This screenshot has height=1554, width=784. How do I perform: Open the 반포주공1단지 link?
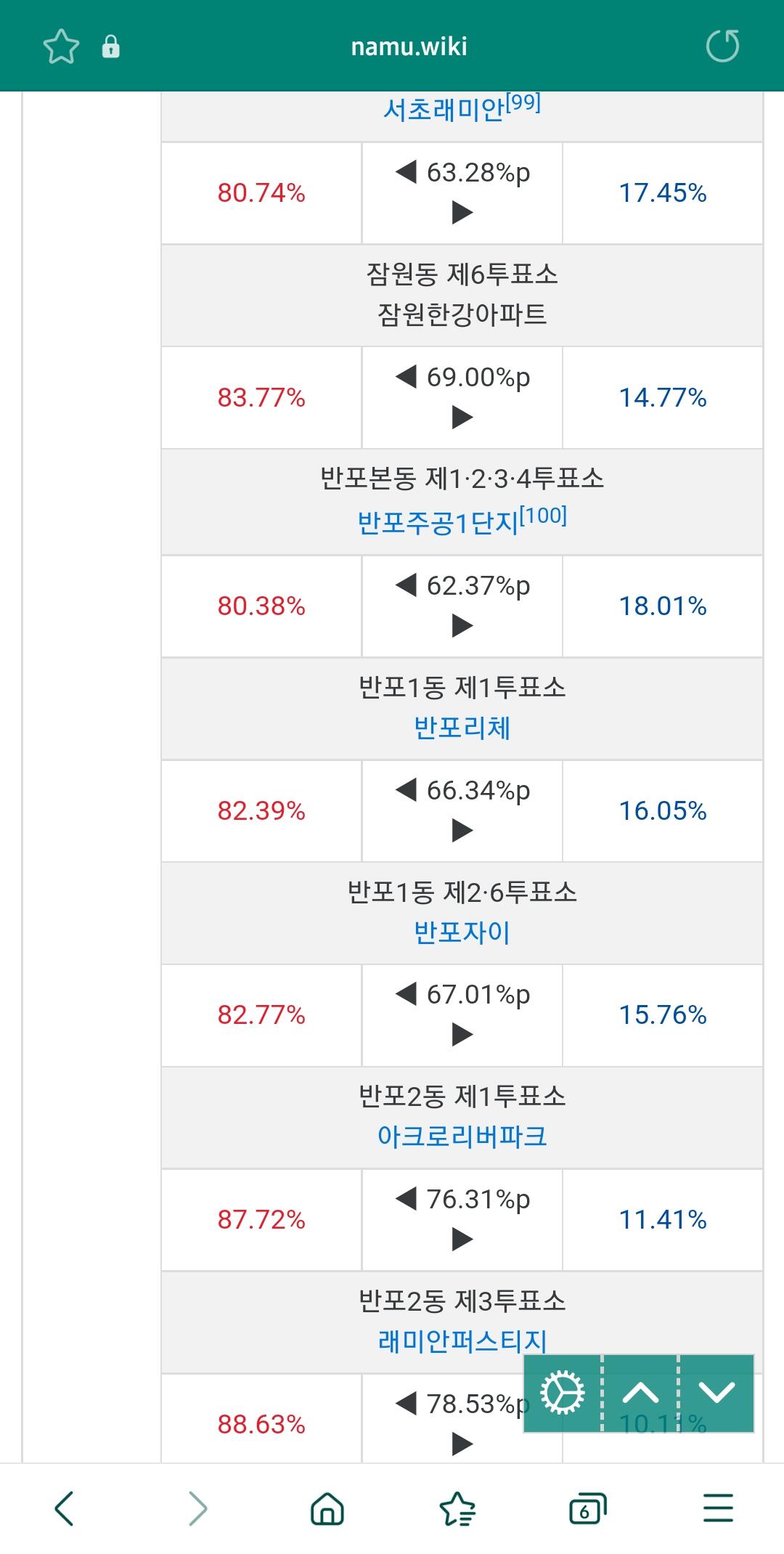[x=438, y=522]
